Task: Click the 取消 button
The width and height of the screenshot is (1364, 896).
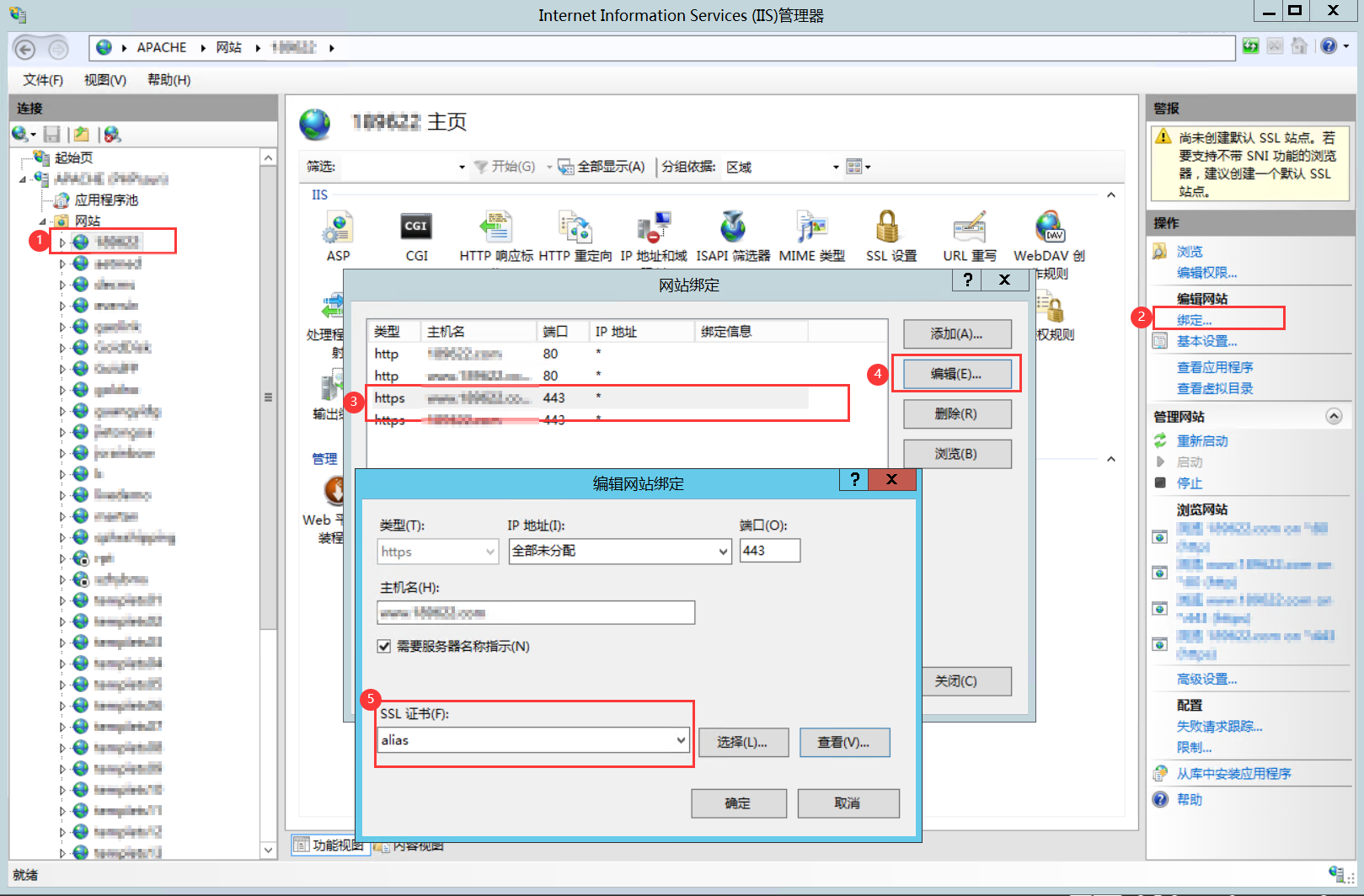Action: point(848,803)
